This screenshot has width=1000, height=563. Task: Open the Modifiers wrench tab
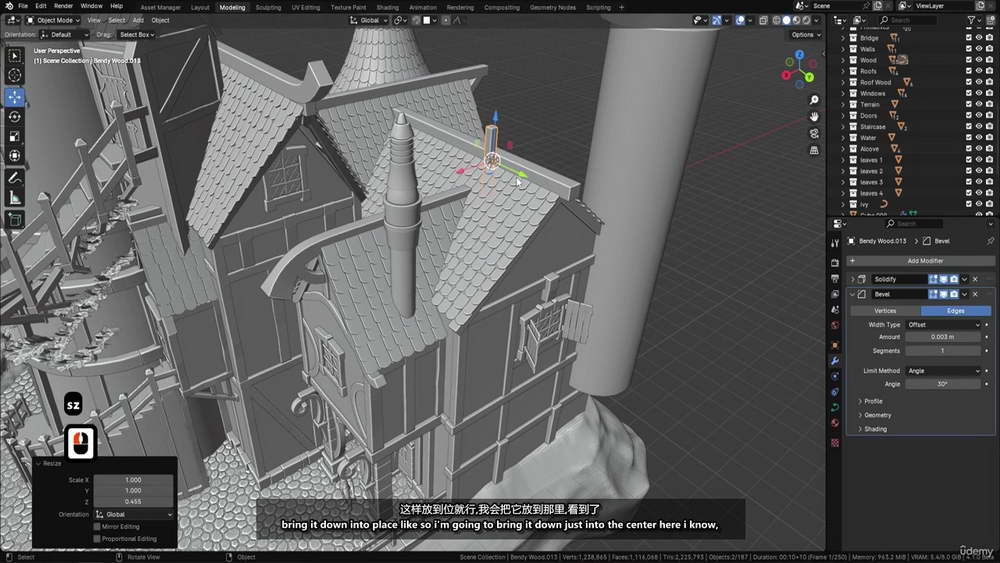pos(835,361)
